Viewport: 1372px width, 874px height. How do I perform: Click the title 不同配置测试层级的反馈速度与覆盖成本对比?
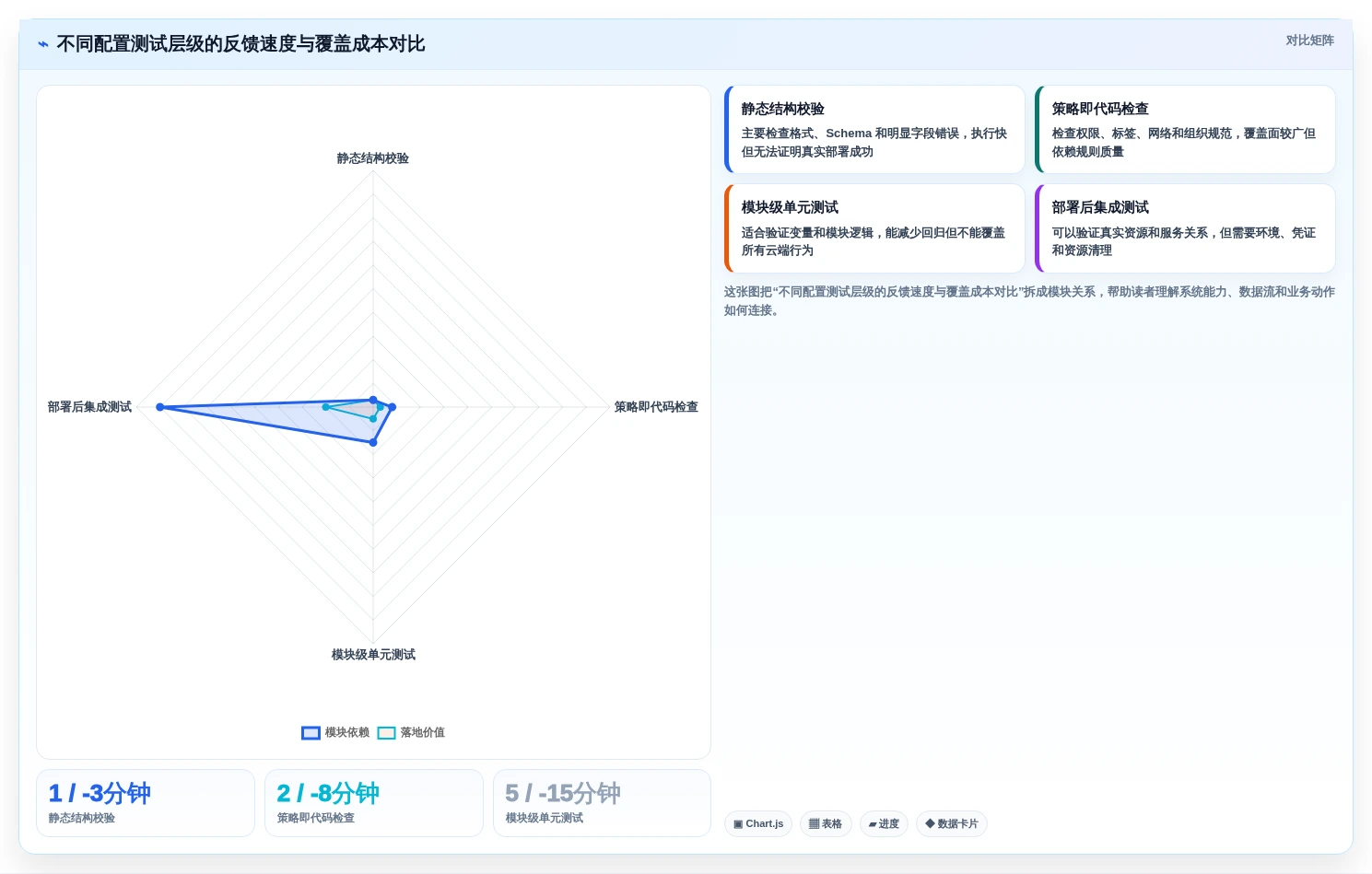coord(240,44)
